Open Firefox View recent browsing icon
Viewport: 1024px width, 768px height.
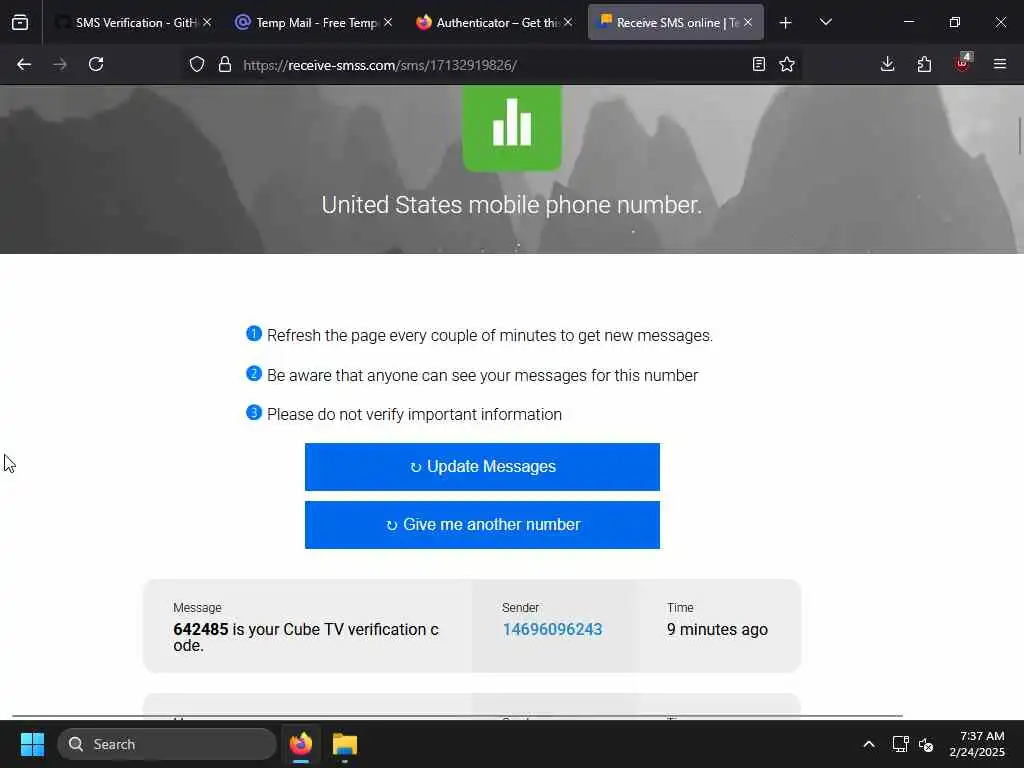[20, 23]
